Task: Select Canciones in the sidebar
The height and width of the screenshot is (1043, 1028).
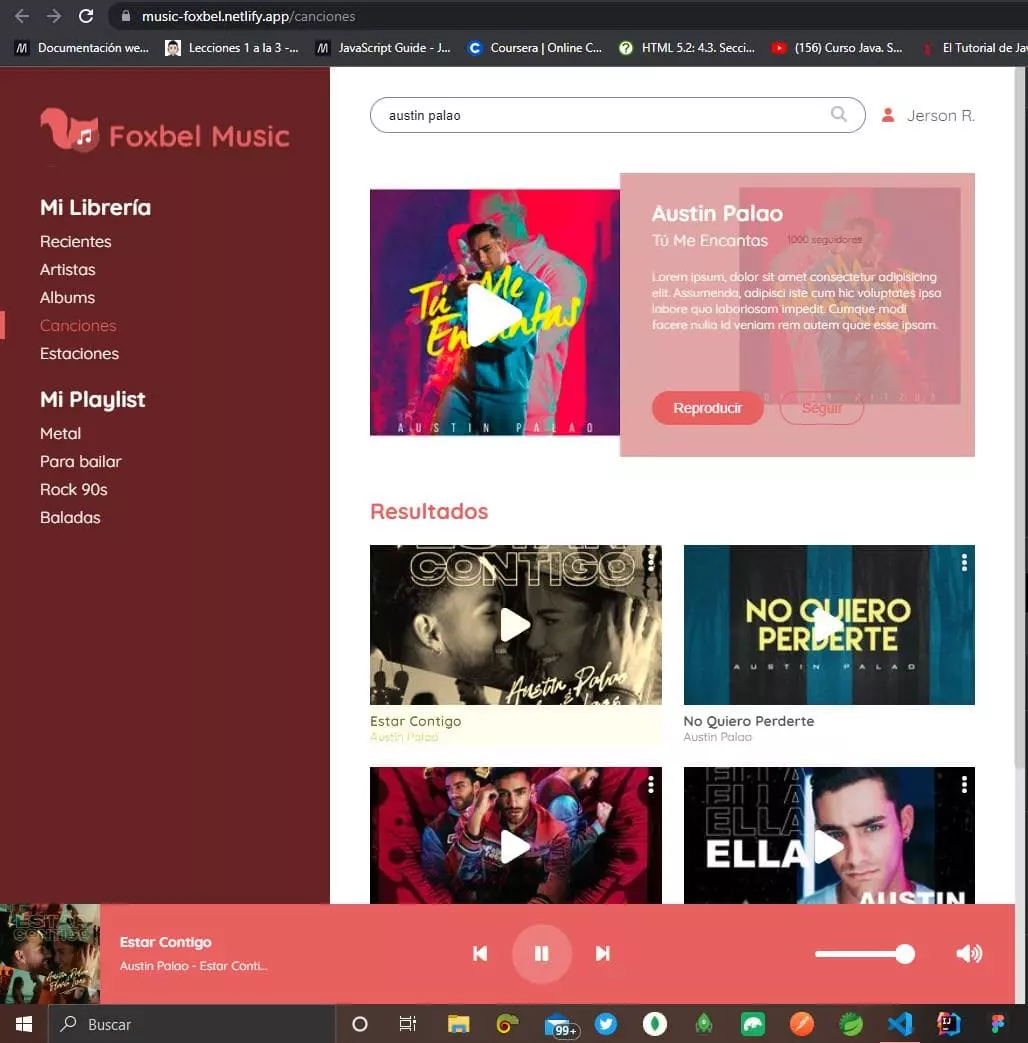Action: coord(78,325)
